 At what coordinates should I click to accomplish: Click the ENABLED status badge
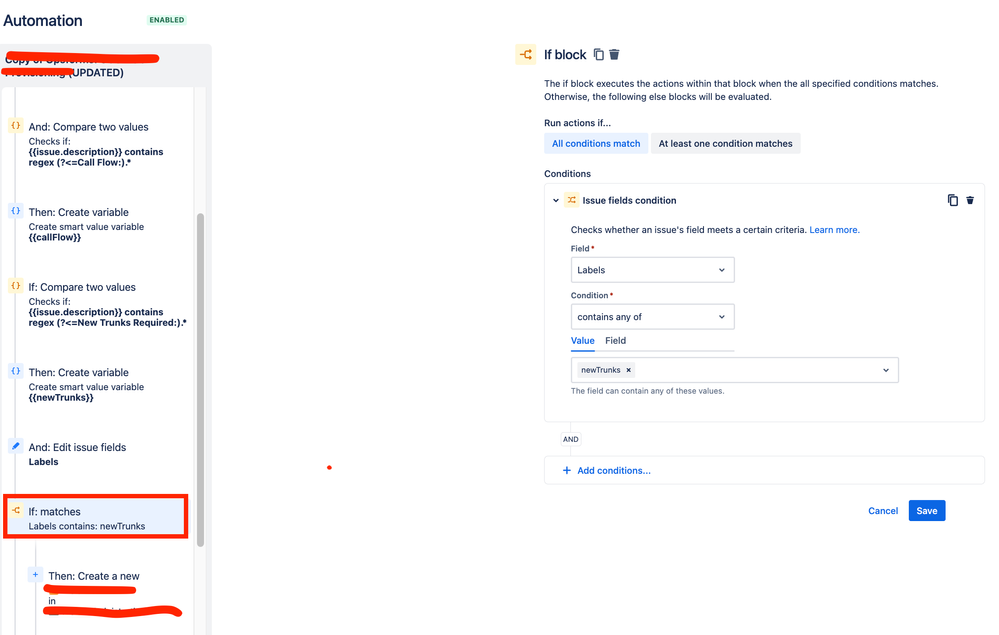167,20
